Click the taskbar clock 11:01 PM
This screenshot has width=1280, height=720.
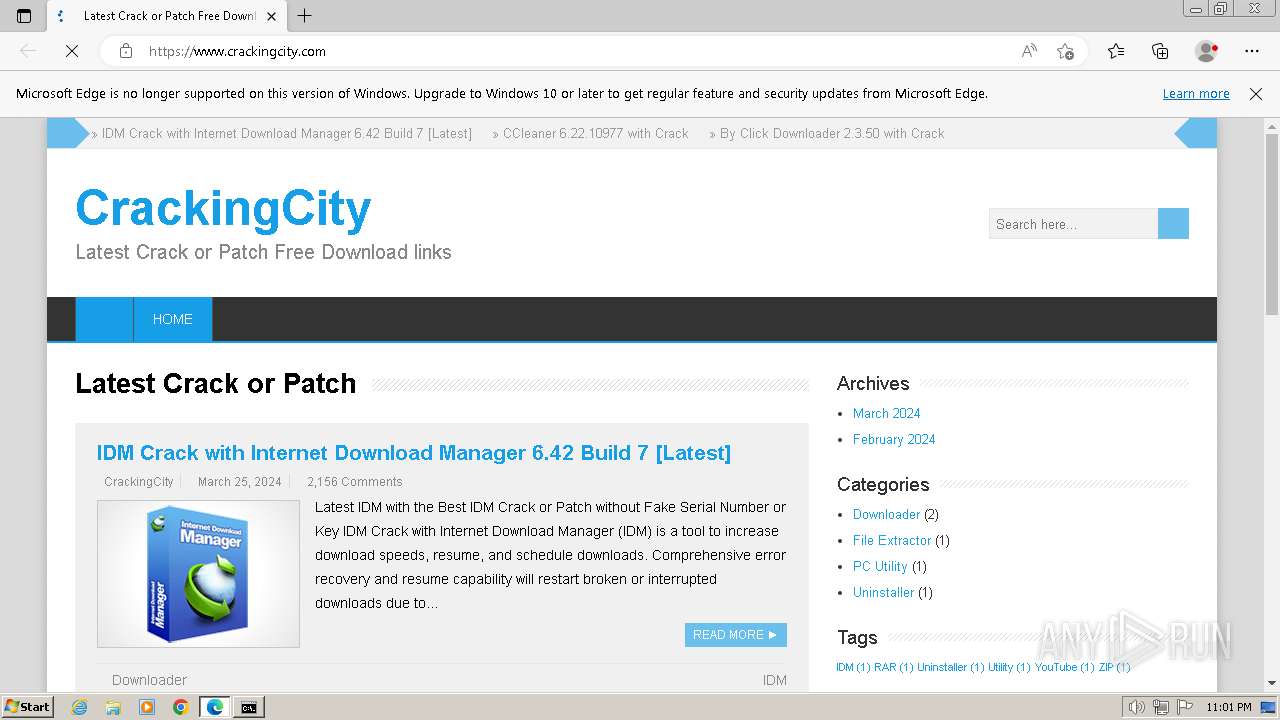point(1229,707)
